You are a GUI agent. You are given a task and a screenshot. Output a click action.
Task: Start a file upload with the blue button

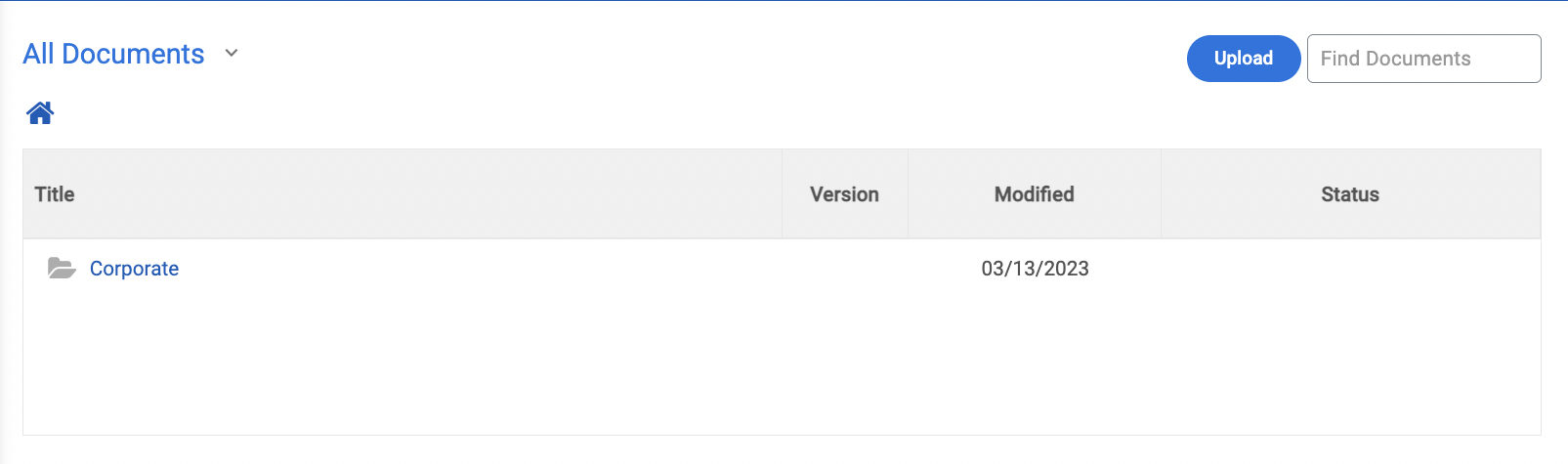[x=1244, y=59]
